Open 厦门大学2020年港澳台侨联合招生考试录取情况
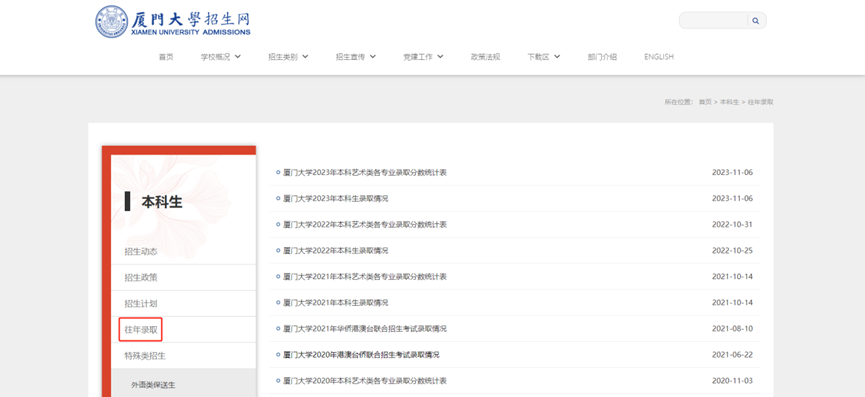 pyautogui.click(x=361, y=355)
